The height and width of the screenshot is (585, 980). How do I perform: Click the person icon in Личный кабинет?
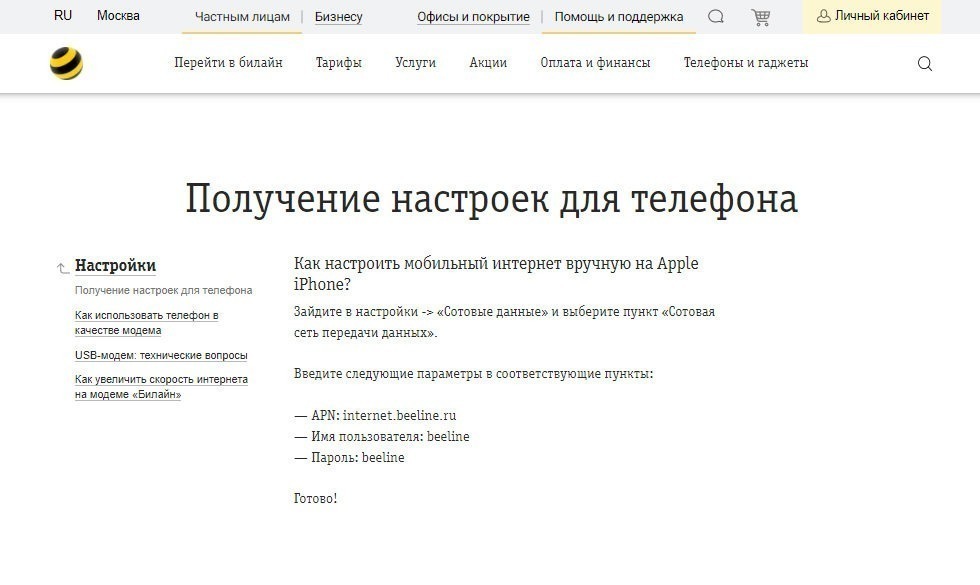(x=822, y=16)
